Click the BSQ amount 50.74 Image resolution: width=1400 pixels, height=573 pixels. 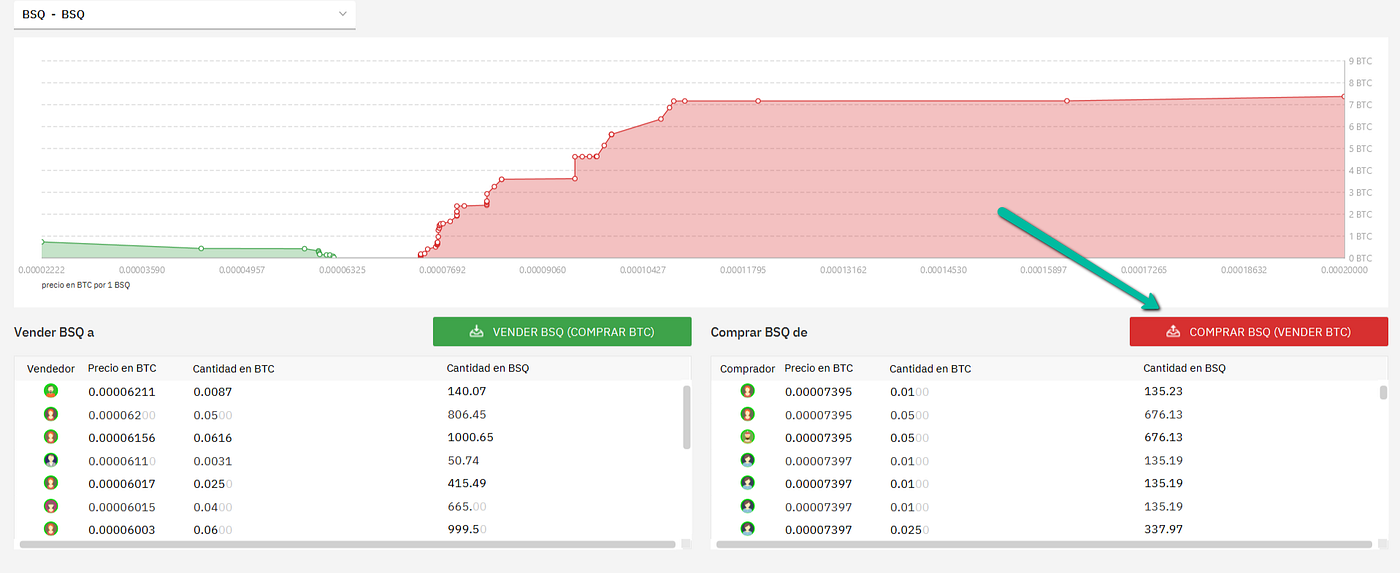pyautogui.click(x=463, y=460)
